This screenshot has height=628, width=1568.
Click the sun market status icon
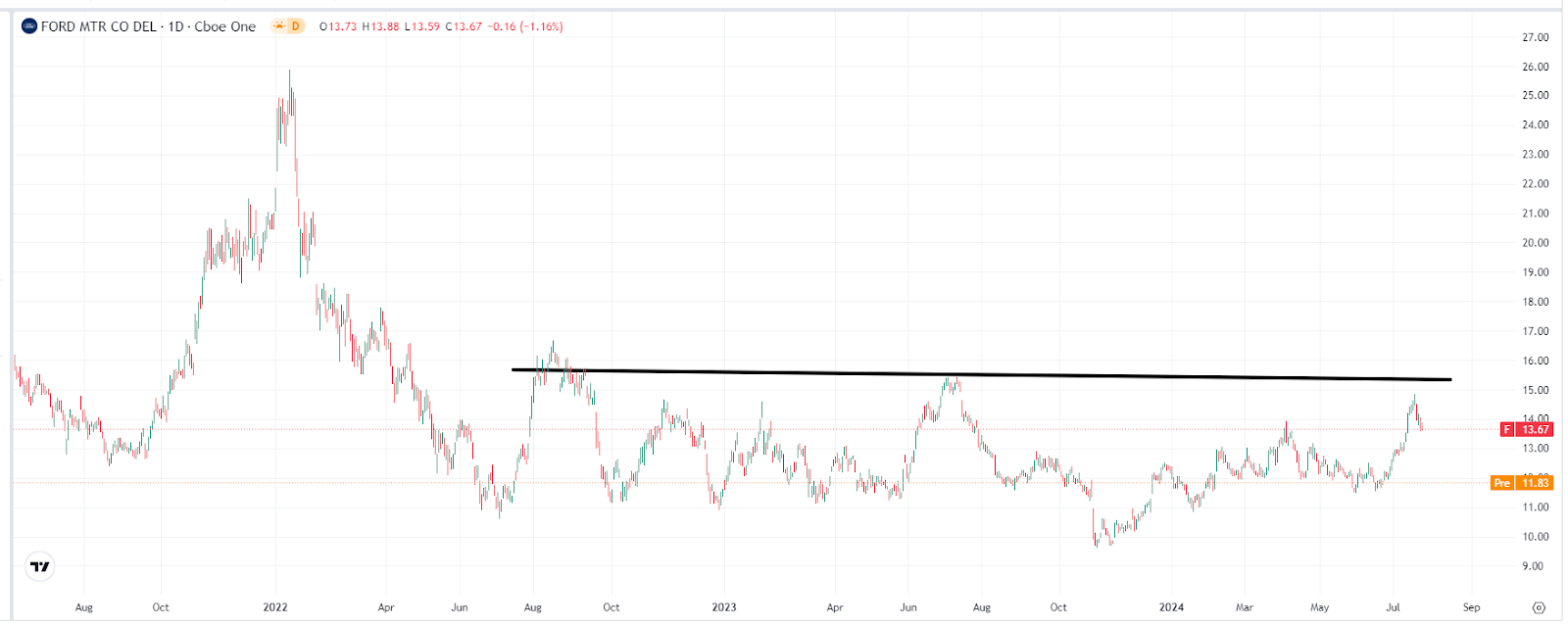[279, 26]
